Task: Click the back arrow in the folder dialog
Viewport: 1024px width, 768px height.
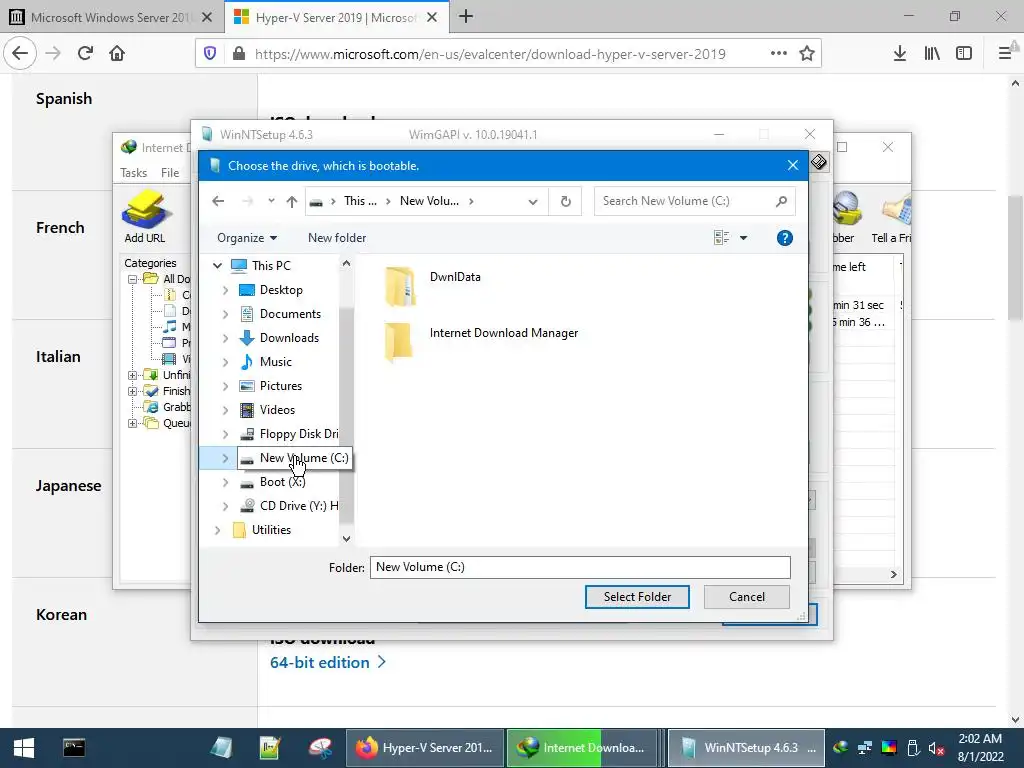Action: point(218,201)
